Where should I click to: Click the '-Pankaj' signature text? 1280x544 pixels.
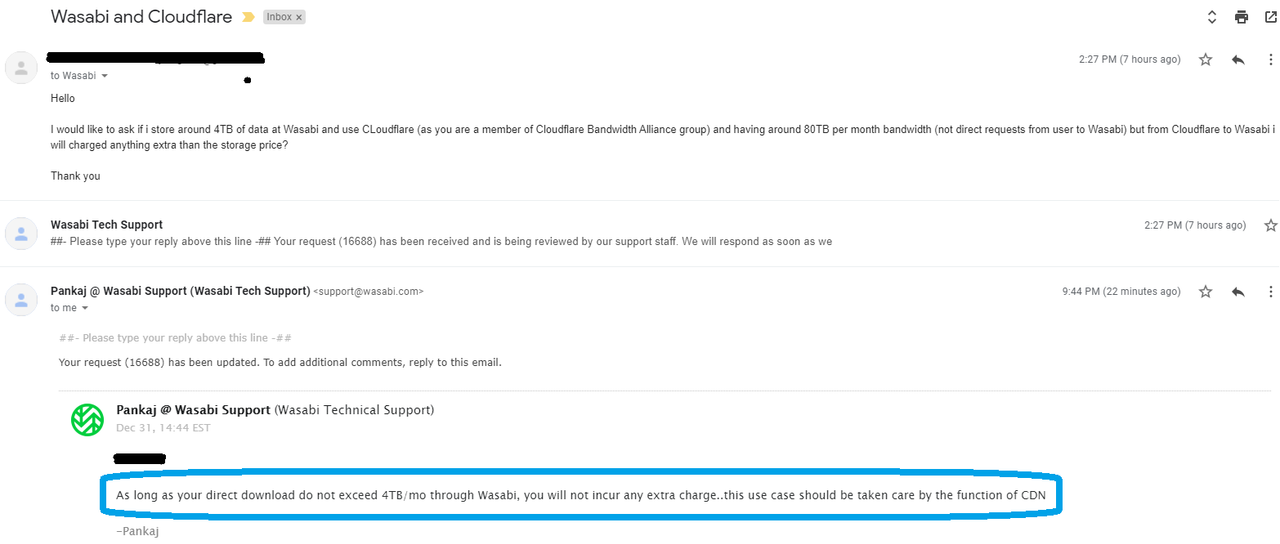coord(138,531)
